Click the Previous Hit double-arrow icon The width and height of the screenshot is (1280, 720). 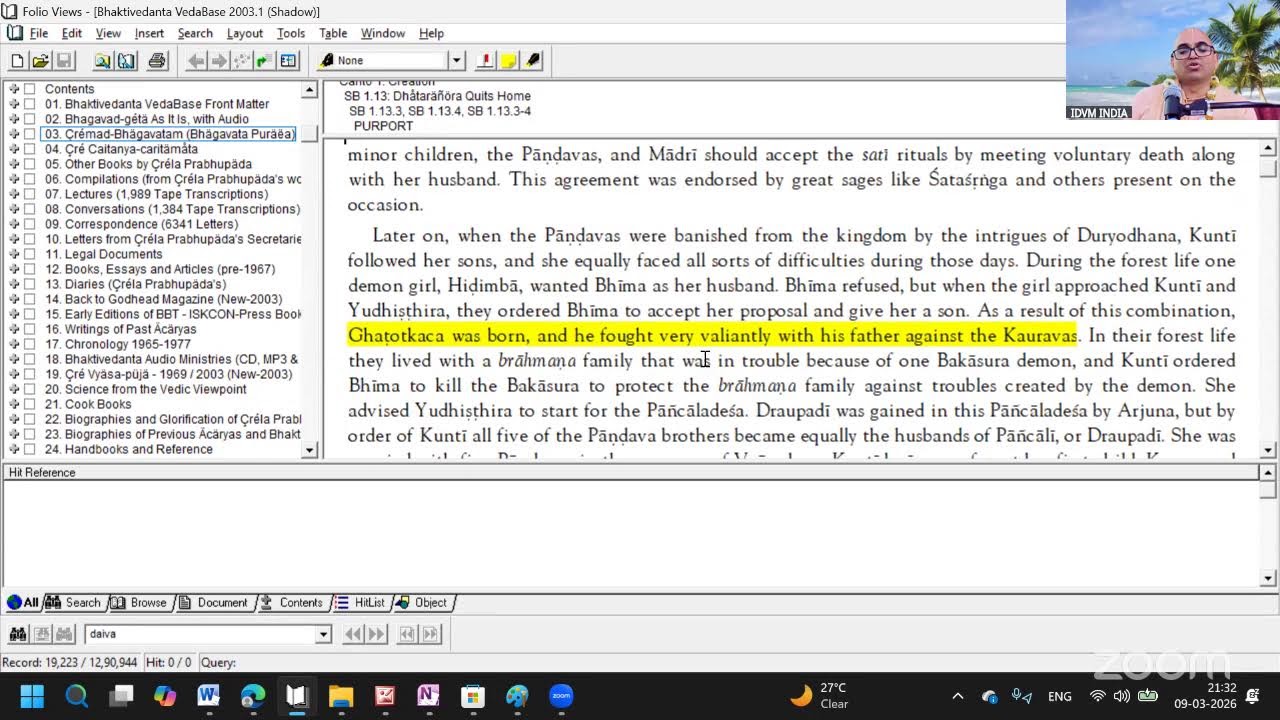[353, 634]
